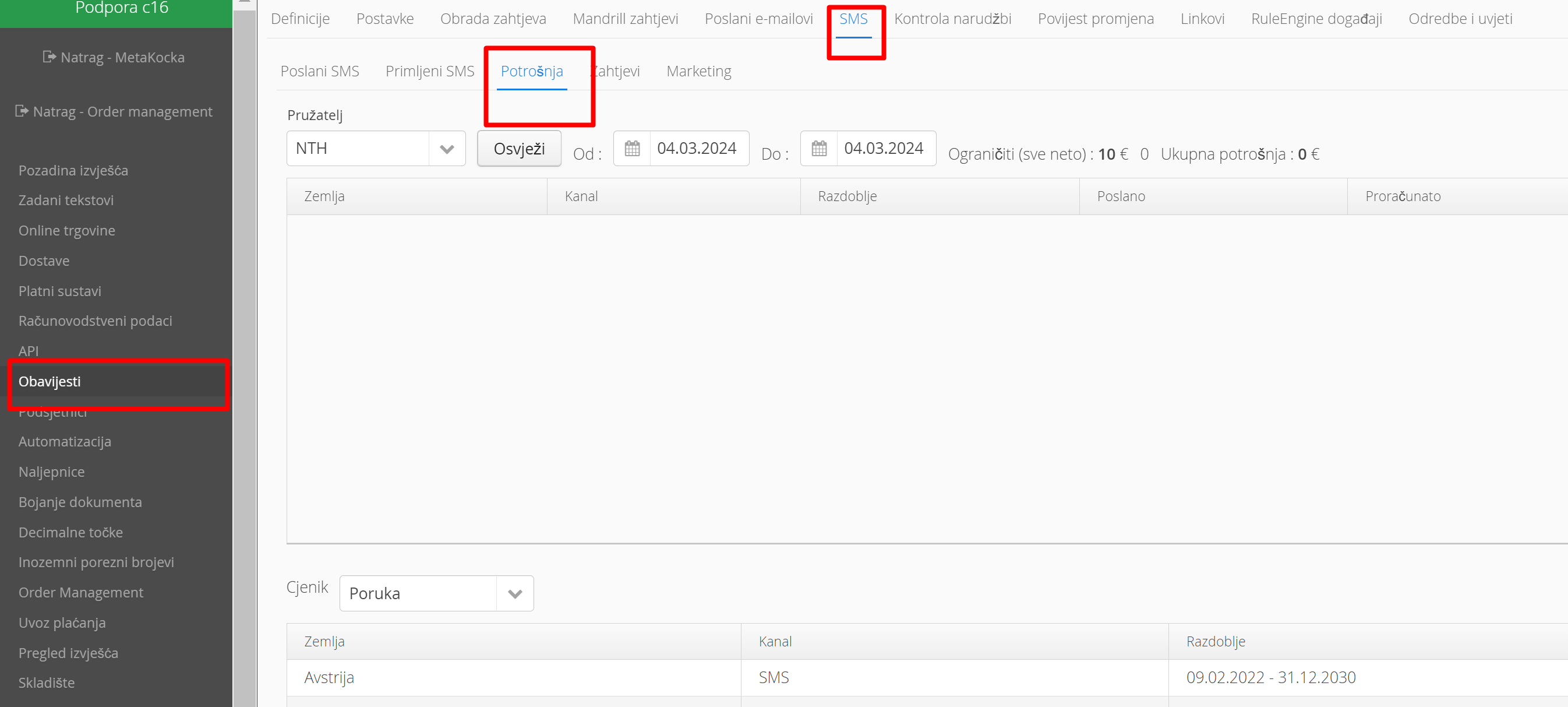The image size is (1568, 707).
Task: Open the Primljeni SMS tab
Action: click(x=430, y=71)
